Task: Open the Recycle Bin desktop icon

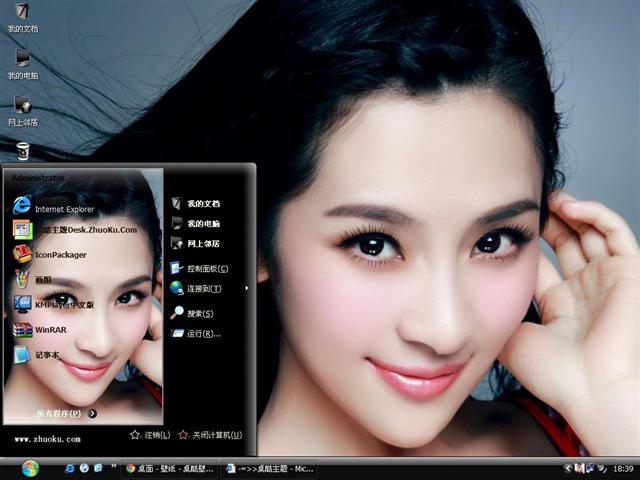Action: pos(23,151)
